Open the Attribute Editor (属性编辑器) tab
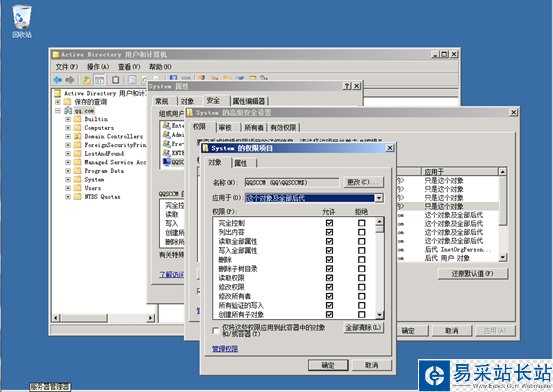This screenshot has height=392, width=553. 249,101
